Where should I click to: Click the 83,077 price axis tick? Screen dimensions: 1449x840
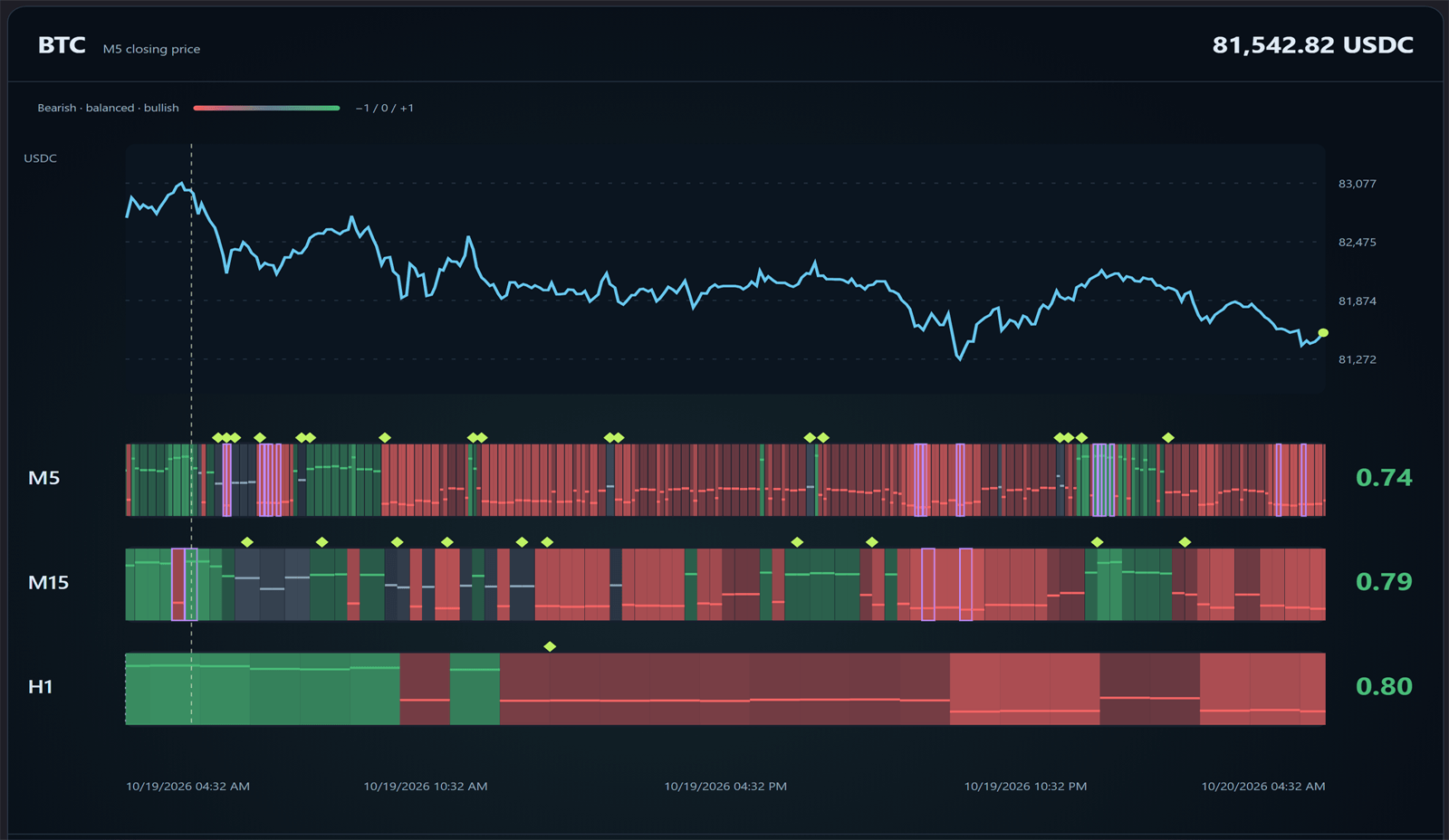(x=1357, y=184)
